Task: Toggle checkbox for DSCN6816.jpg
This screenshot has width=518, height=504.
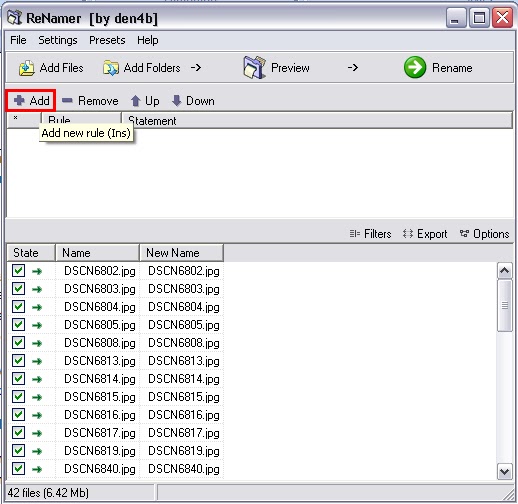Action: point(18,414)
